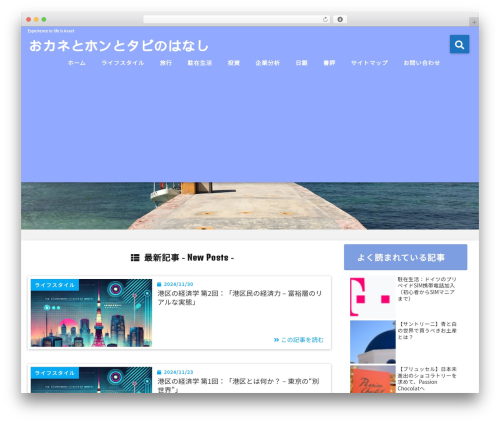Open the 旅行 menu item
Viewport: 500px width, 423px height.
(166, 63)
